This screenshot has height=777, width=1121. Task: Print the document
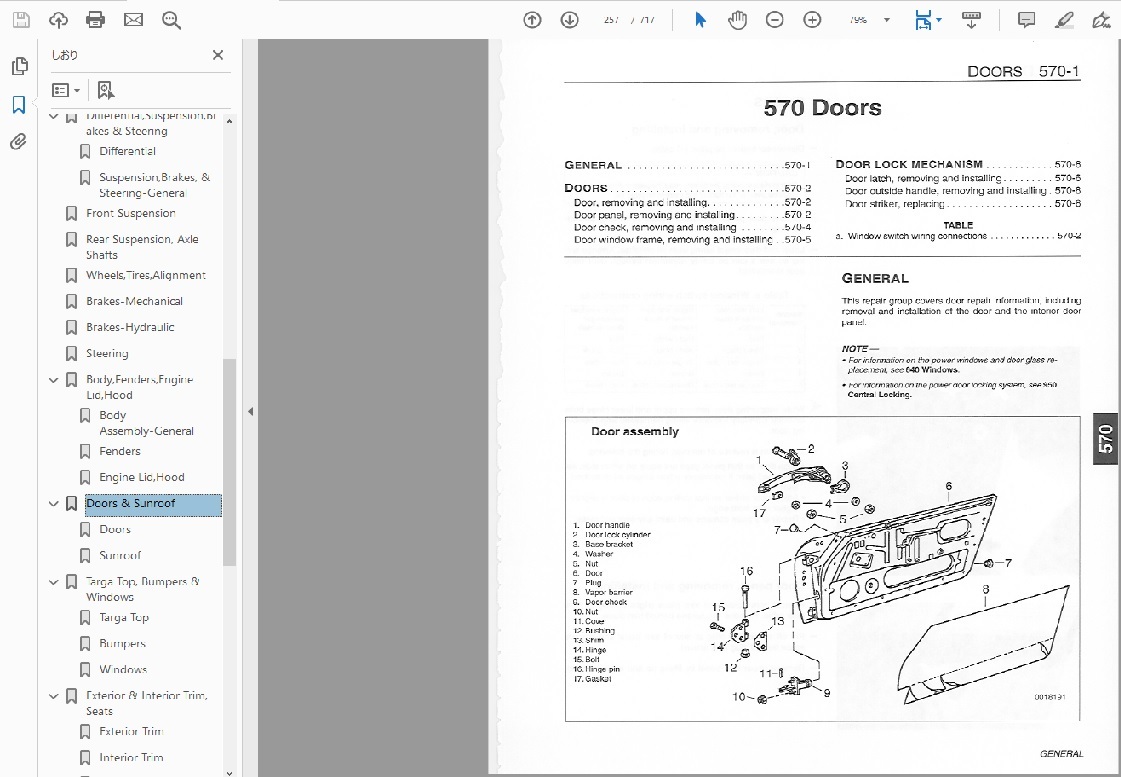(95, 20)
